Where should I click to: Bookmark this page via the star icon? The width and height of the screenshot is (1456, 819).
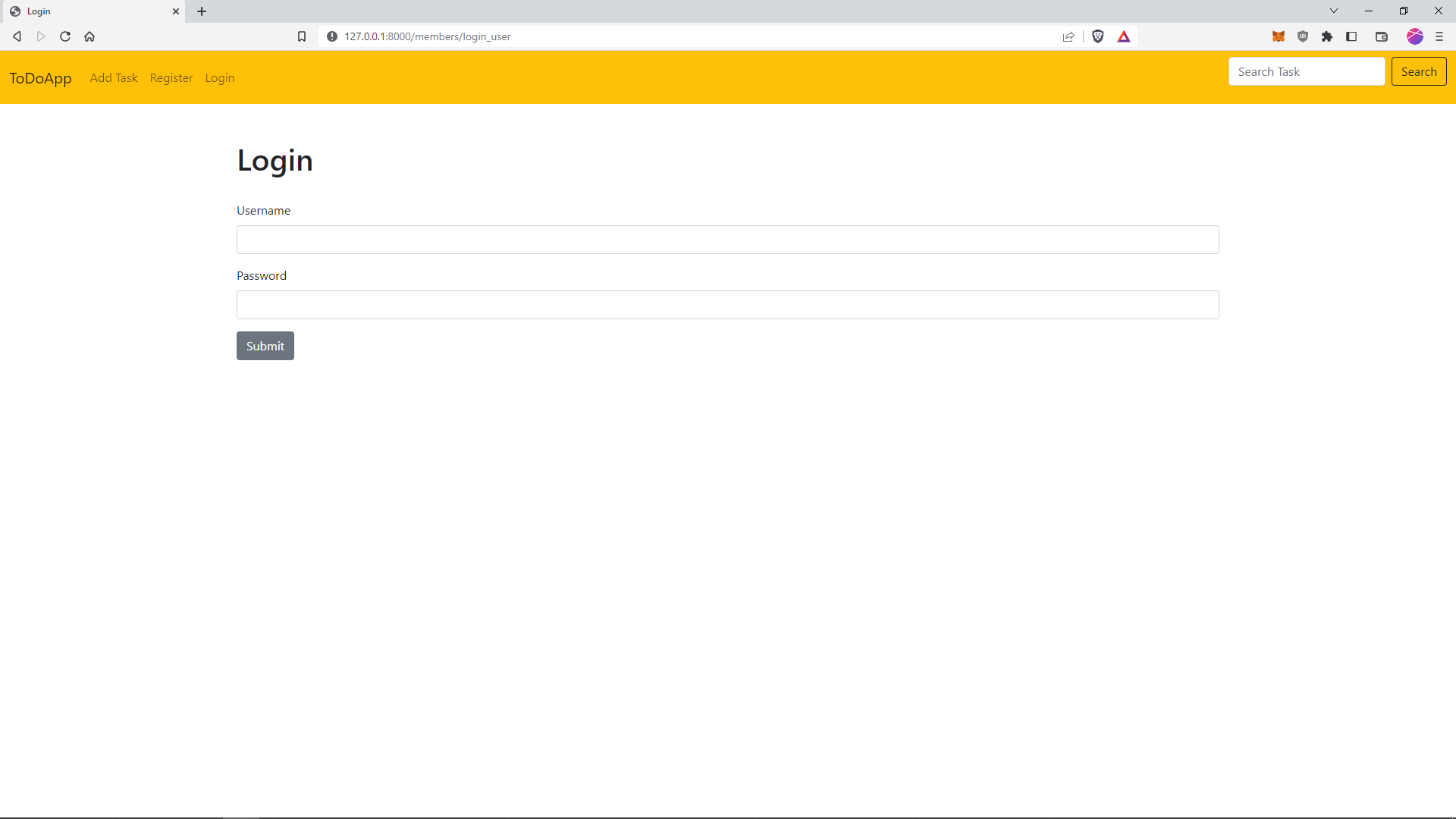point(302,36)
